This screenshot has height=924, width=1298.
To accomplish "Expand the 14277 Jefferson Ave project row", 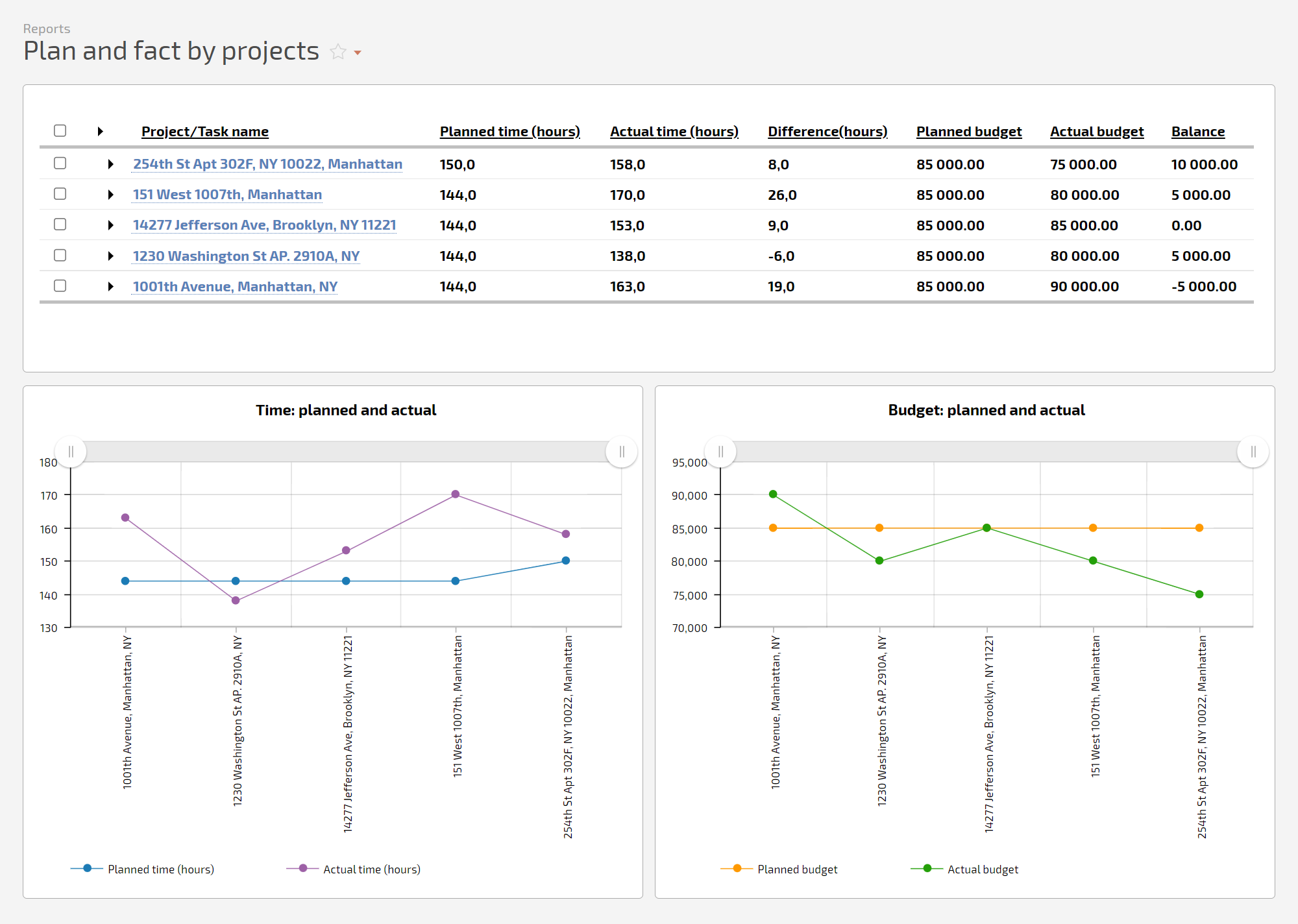I will coord(111,225).
